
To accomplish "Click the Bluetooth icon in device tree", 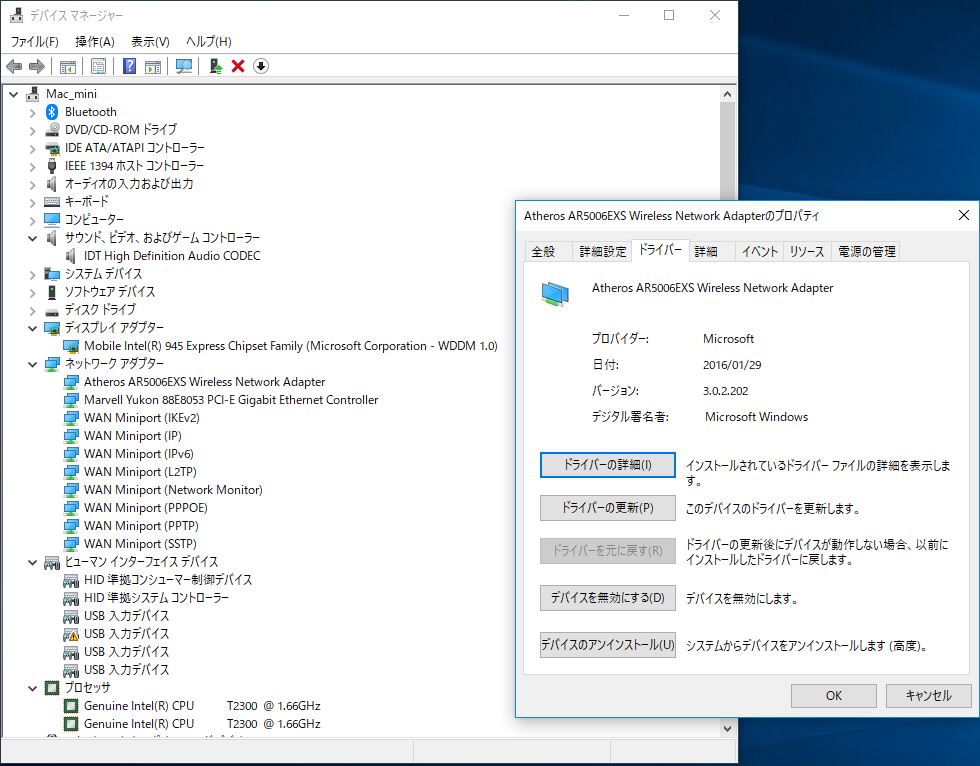I will tap(53, 112).
